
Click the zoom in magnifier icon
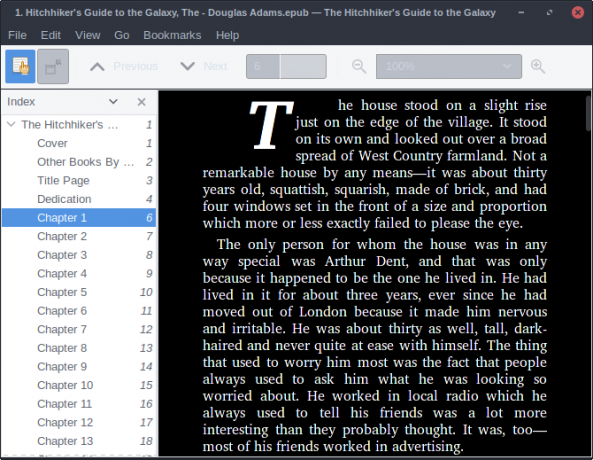537,66
